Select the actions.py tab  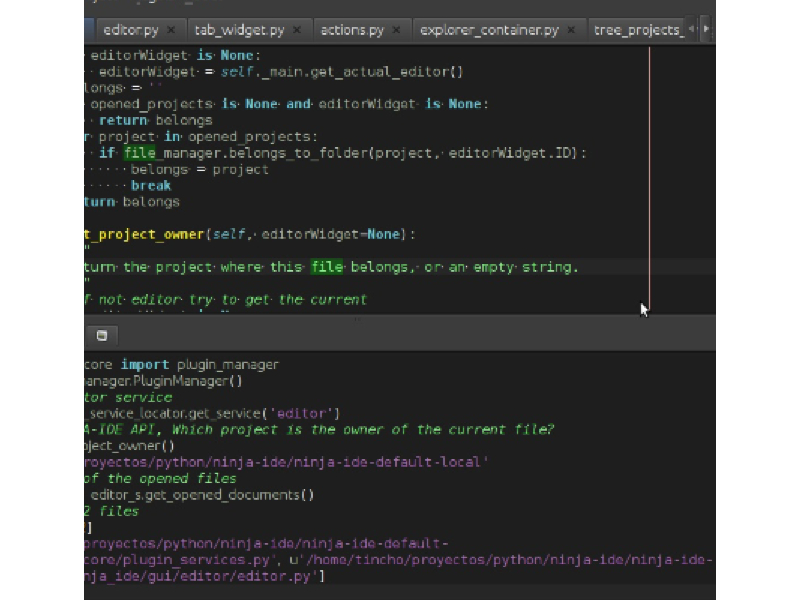click(351, 30)
